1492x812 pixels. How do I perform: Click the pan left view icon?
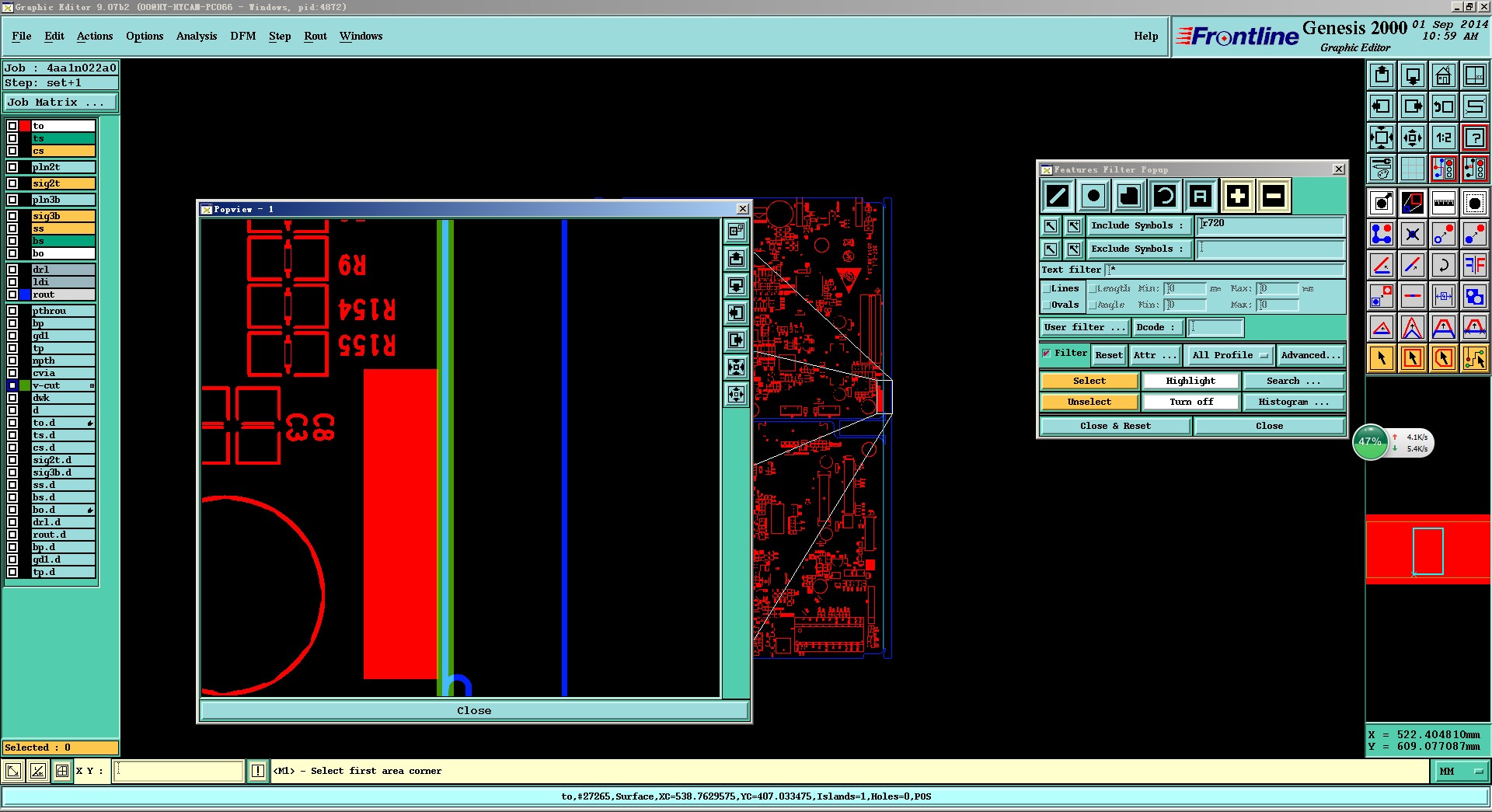[1382, 106]
